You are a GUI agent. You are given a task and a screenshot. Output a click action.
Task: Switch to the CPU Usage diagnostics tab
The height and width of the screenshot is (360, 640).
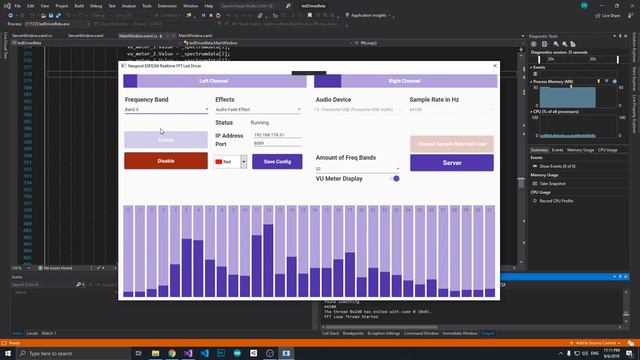click(x=607, y=150)
